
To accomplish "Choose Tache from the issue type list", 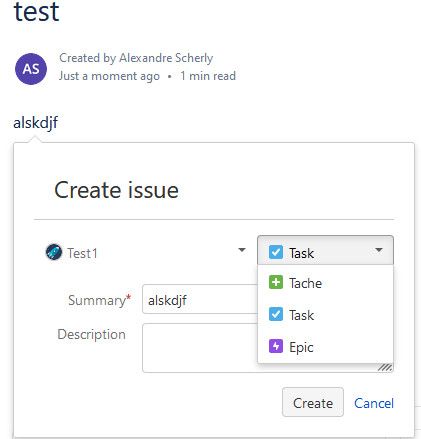I will (325, 283).
